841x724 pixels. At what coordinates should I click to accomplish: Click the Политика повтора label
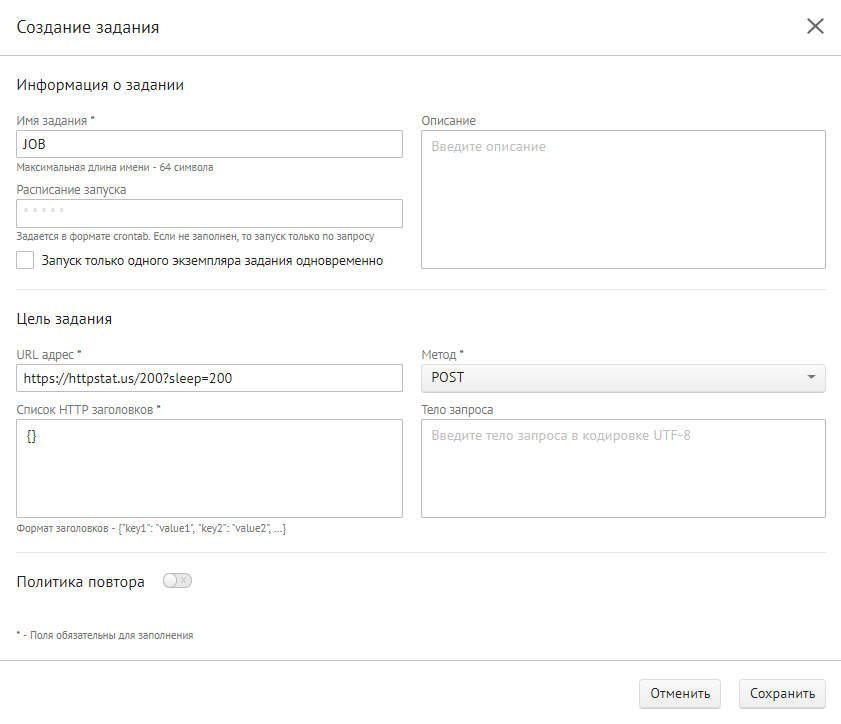click(x=81, y=581)
